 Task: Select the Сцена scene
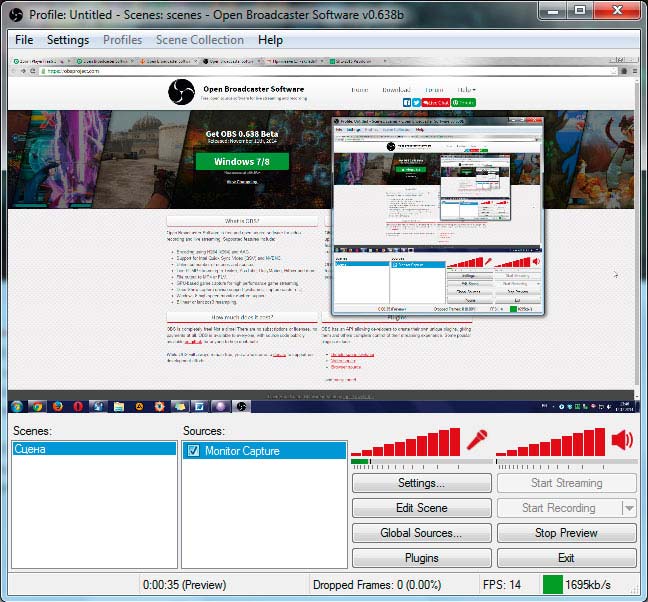click(94, 449)
